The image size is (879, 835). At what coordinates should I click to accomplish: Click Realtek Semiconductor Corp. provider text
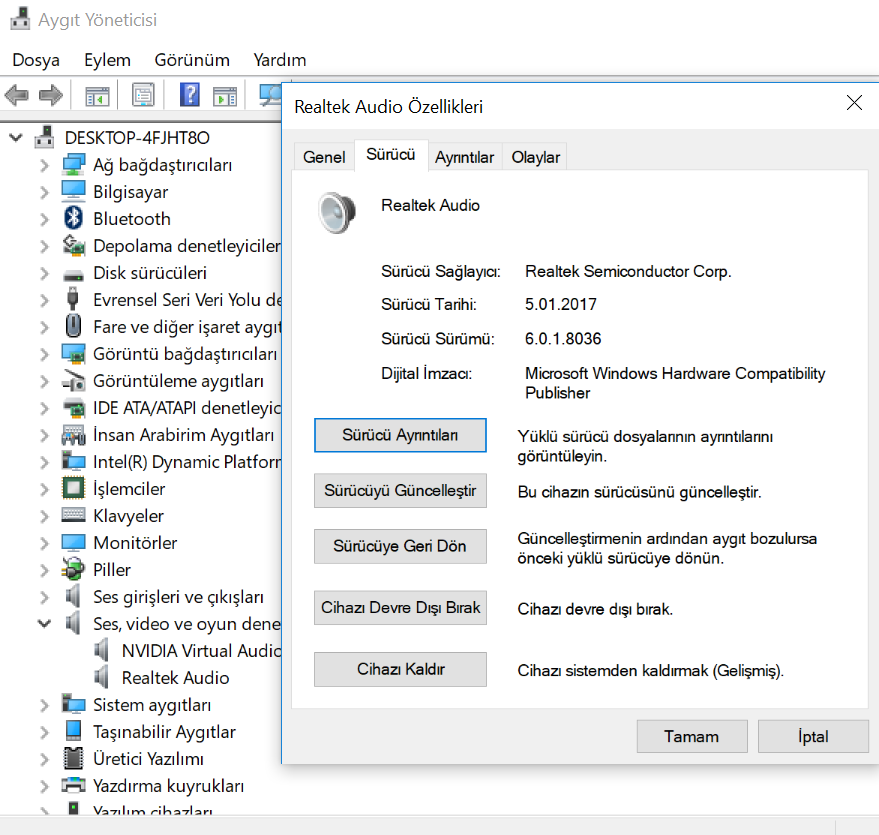point(628,271)
